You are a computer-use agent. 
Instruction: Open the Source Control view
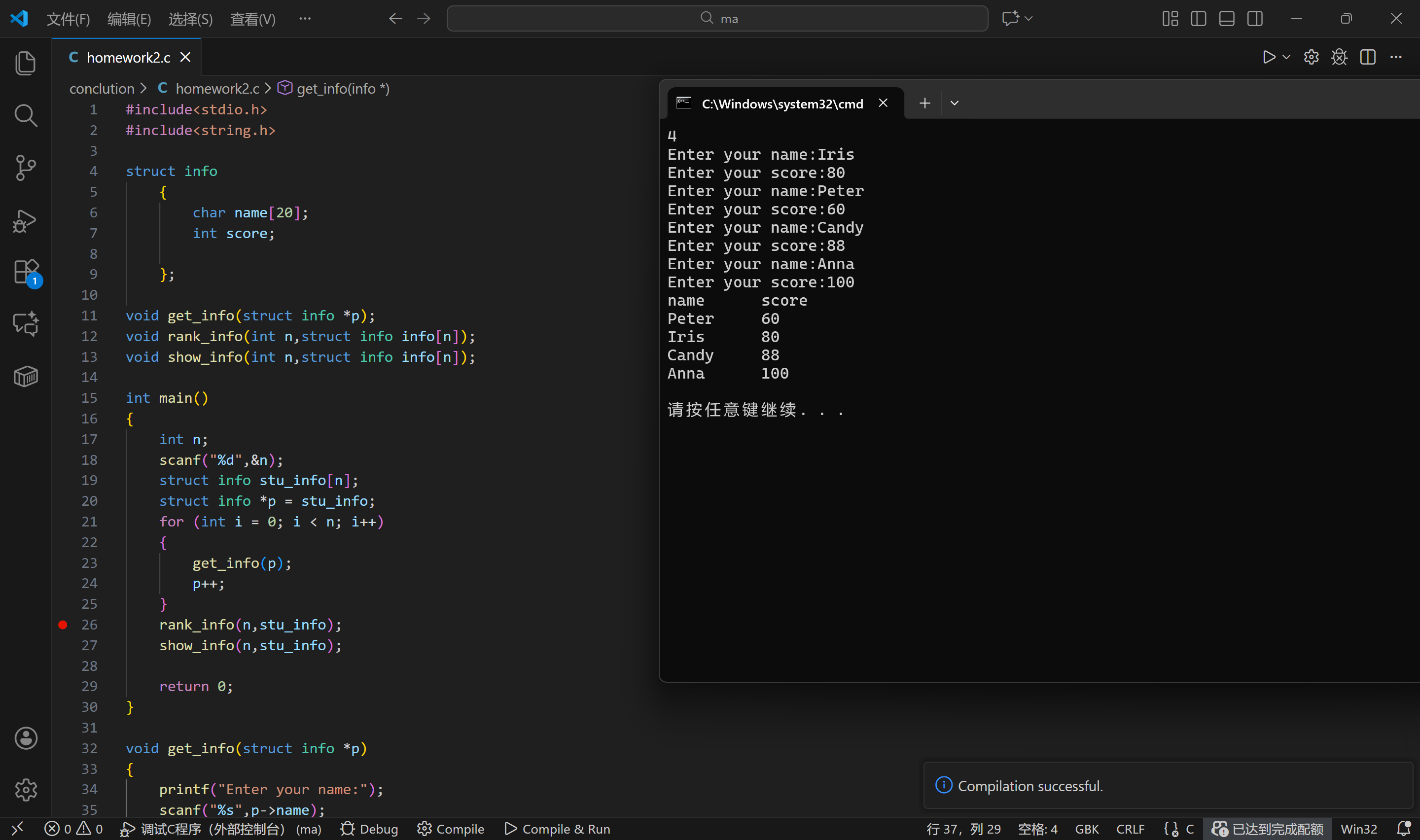coord(26,168)
